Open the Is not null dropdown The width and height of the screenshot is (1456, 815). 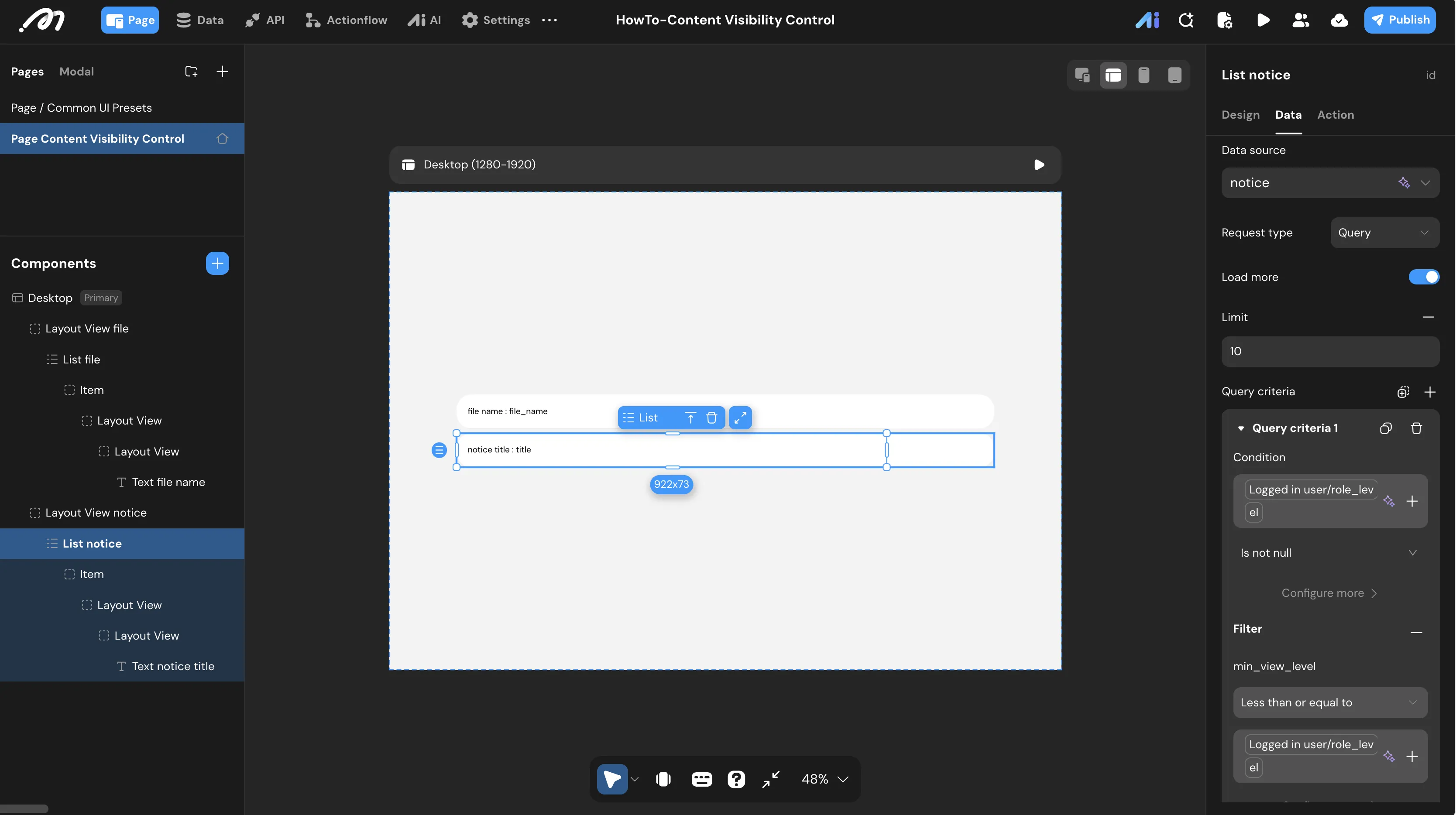point(1330,553)
